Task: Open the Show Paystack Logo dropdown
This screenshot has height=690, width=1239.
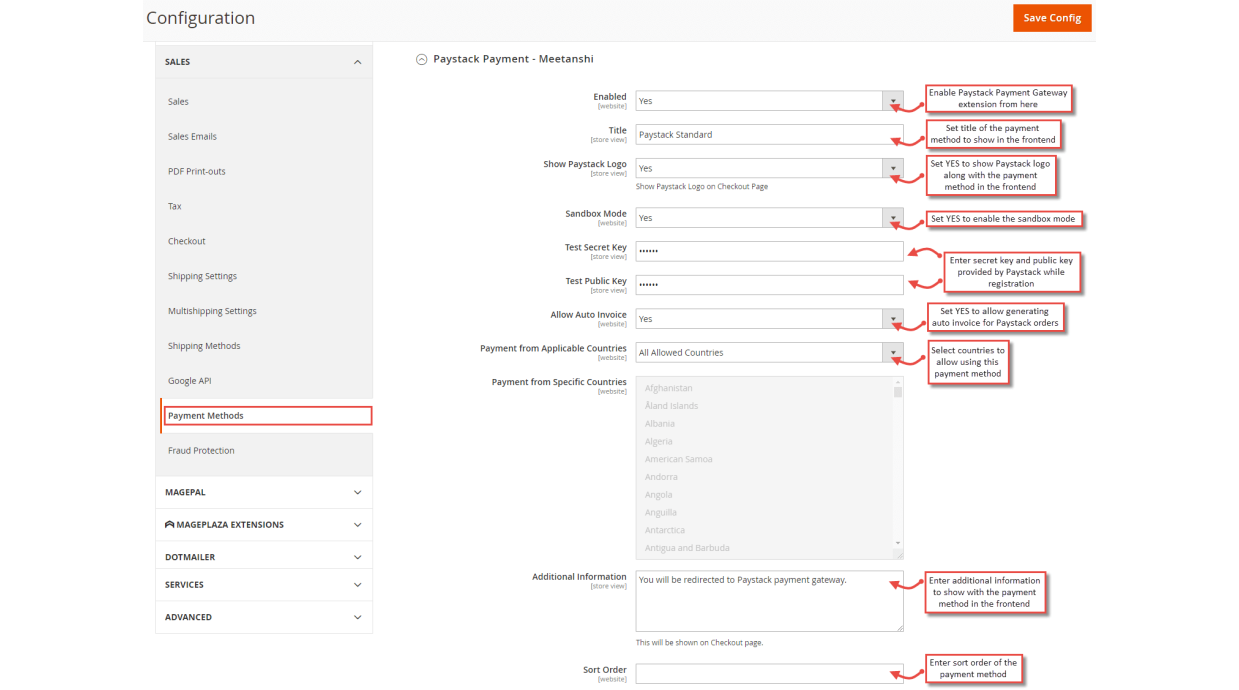Action: point(769,169)
